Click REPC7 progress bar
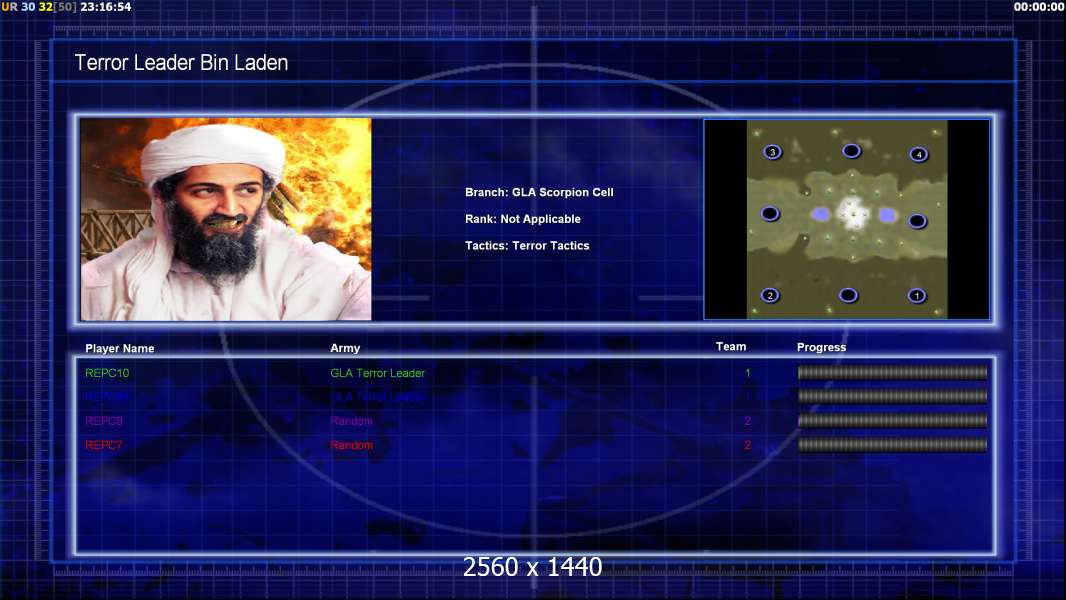The image size is (1066, 600). click(x=892, y=445)
